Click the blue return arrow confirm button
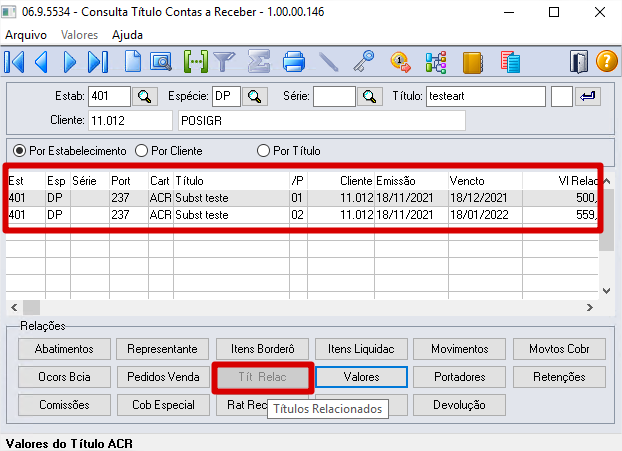Image resolution: width=622 pixels, height=451 pixels. pos(587,96)
